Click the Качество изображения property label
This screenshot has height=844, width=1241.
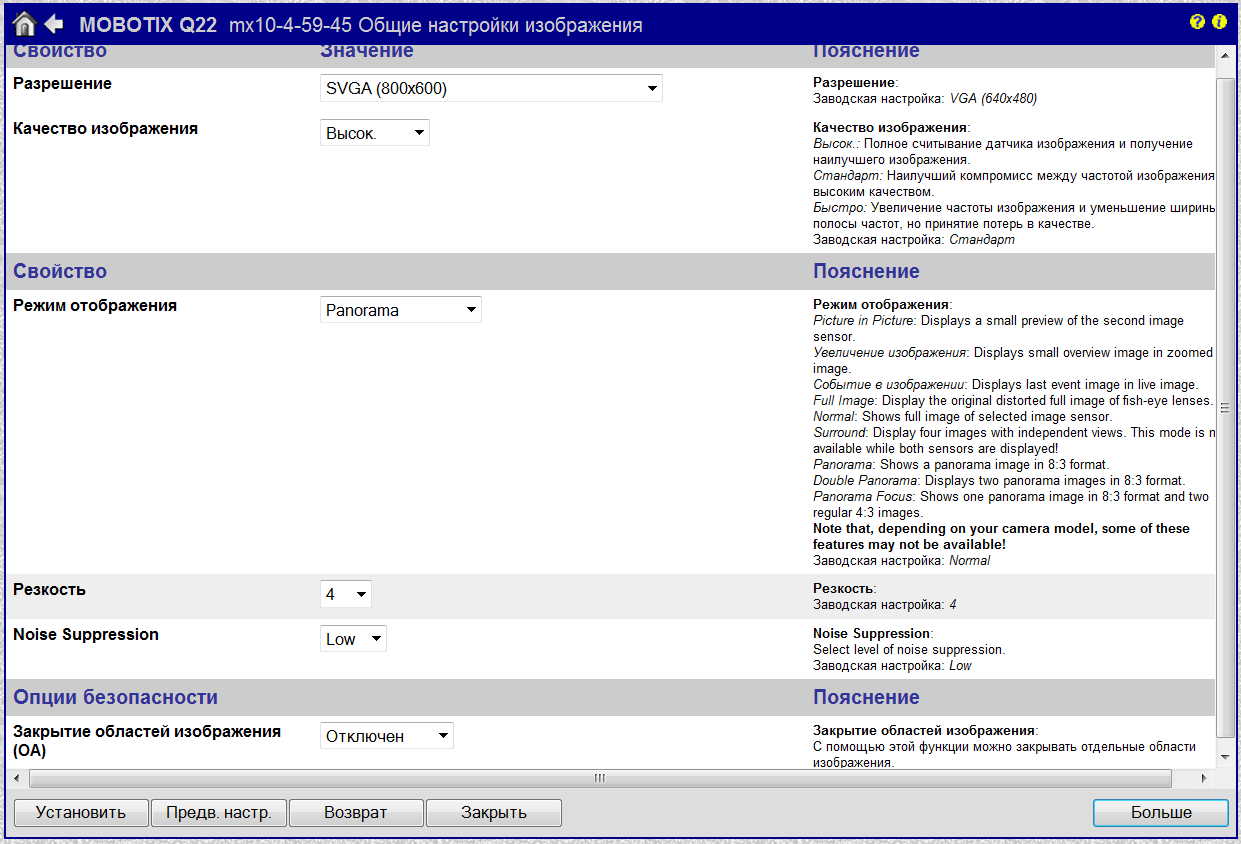point(105,129)
